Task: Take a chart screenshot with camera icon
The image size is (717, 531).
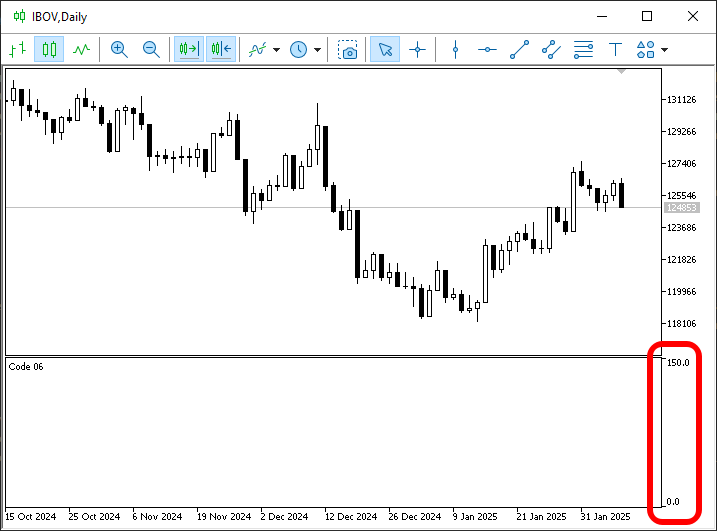Action: (x=348, y=49)
